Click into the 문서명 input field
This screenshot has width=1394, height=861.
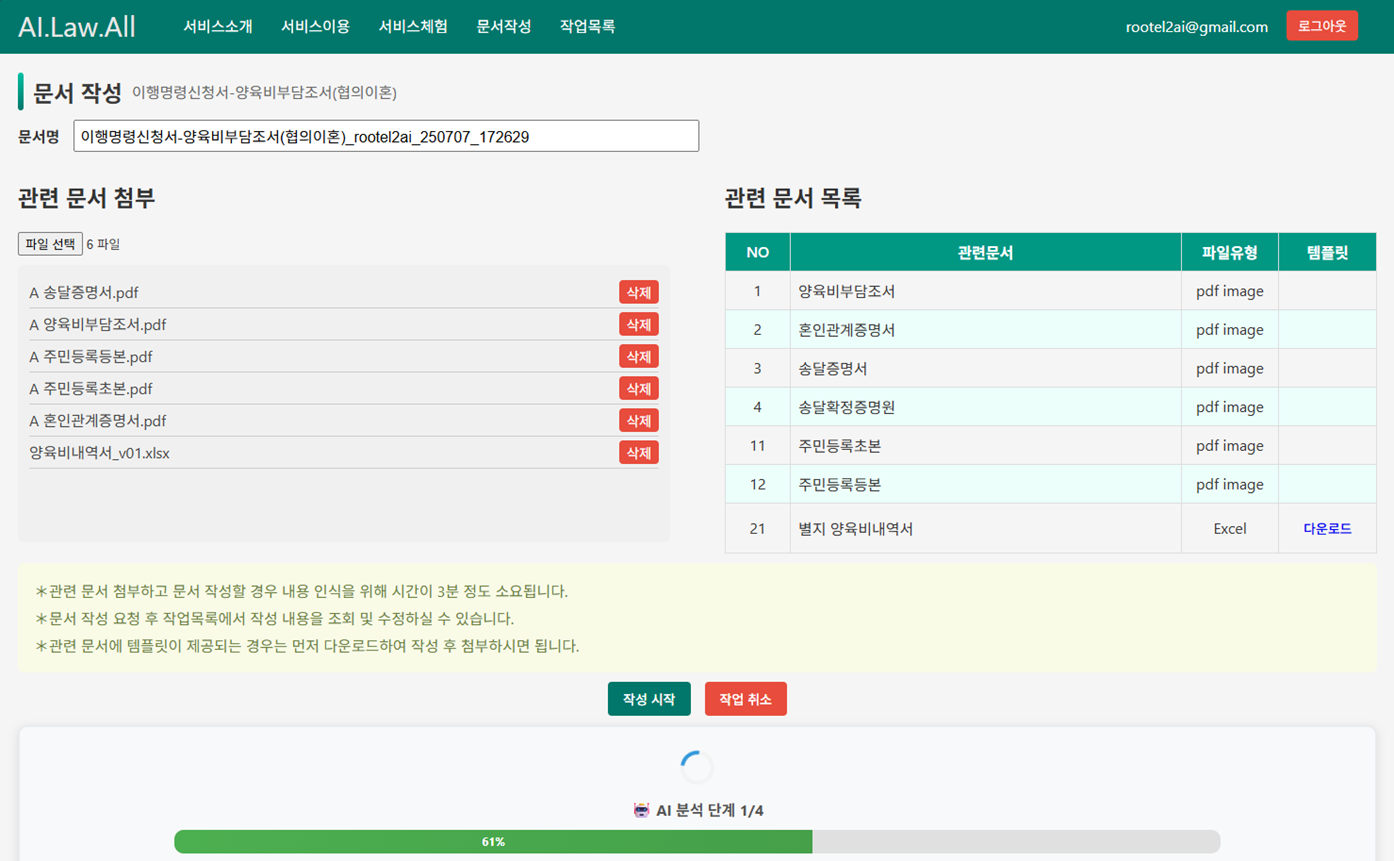[386, 136]
